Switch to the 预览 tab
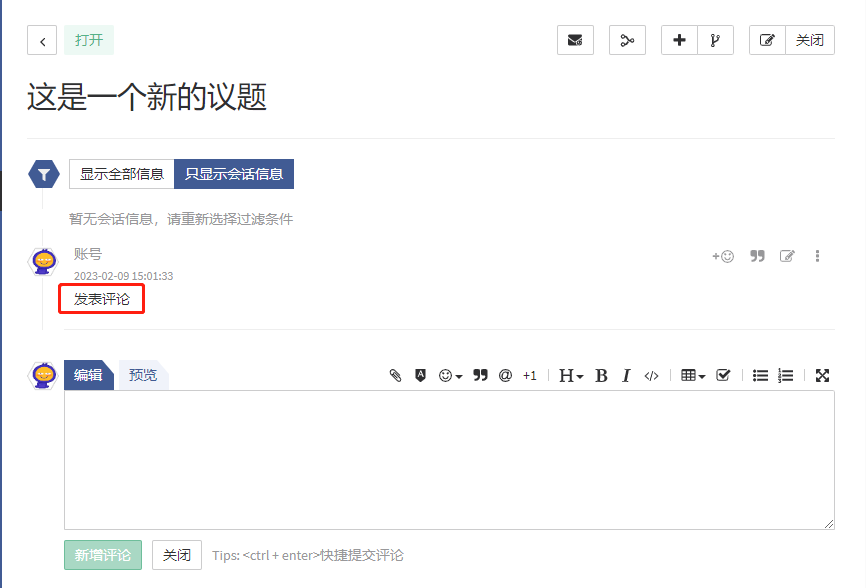The width and height of the screenshot is (866, 588). pos(143,375)
